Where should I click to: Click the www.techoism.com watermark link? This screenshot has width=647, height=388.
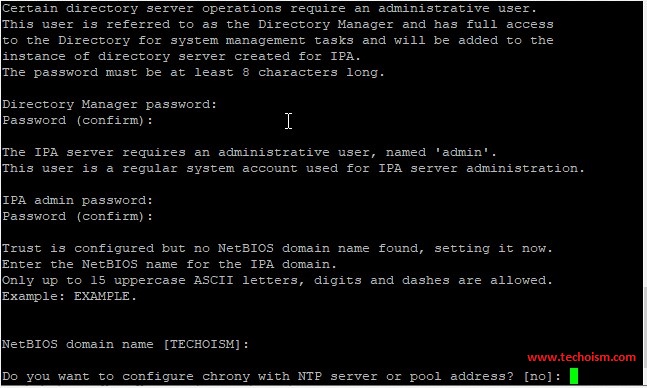coord(581,357)
